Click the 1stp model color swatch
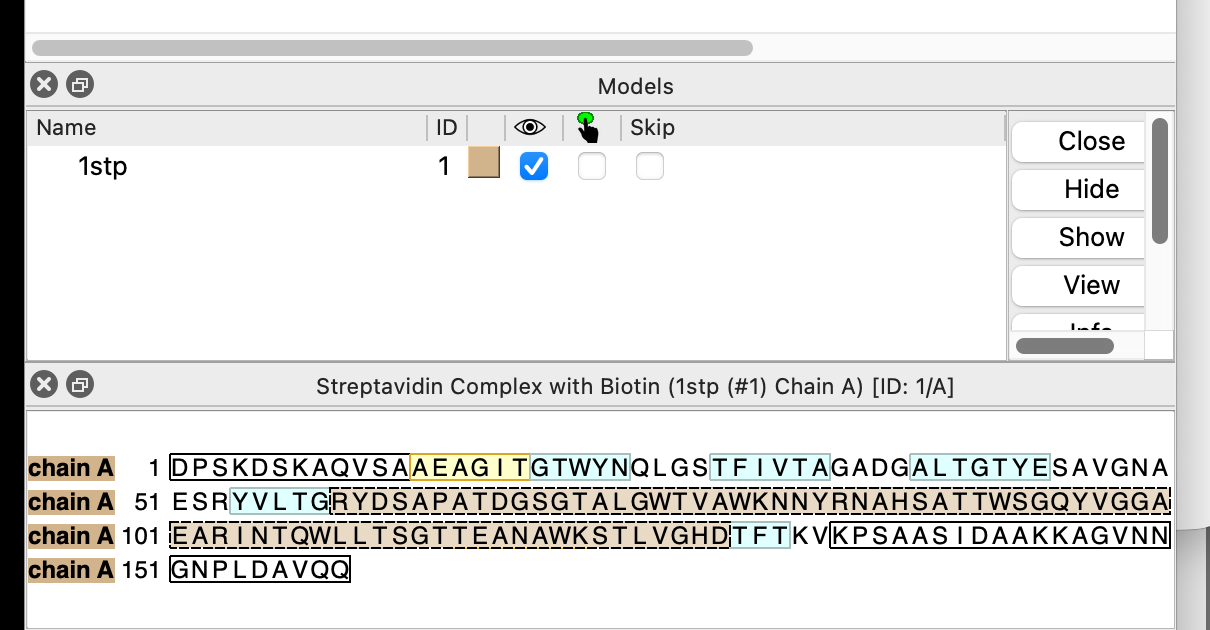Image resolution: width=1210 pixels, height=630 pixels. point(484,163)
